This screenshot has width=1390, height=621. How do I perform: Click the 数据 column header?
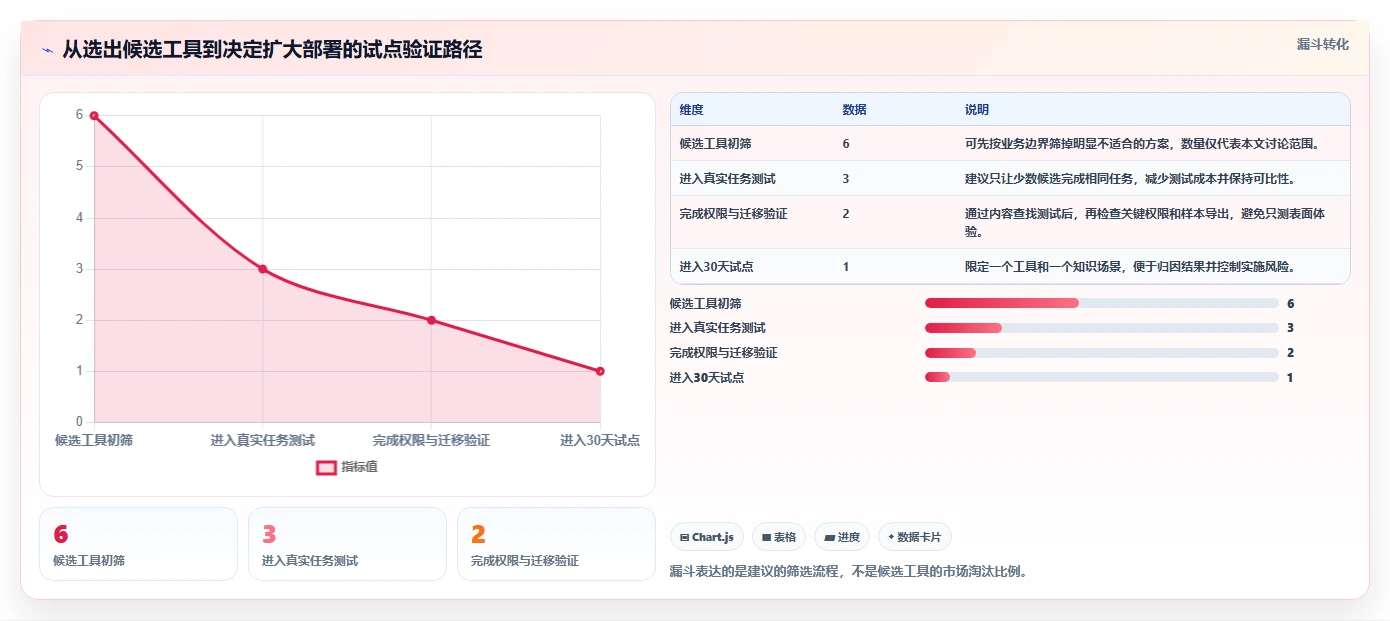pyautogui.click(x=855, y=110)
